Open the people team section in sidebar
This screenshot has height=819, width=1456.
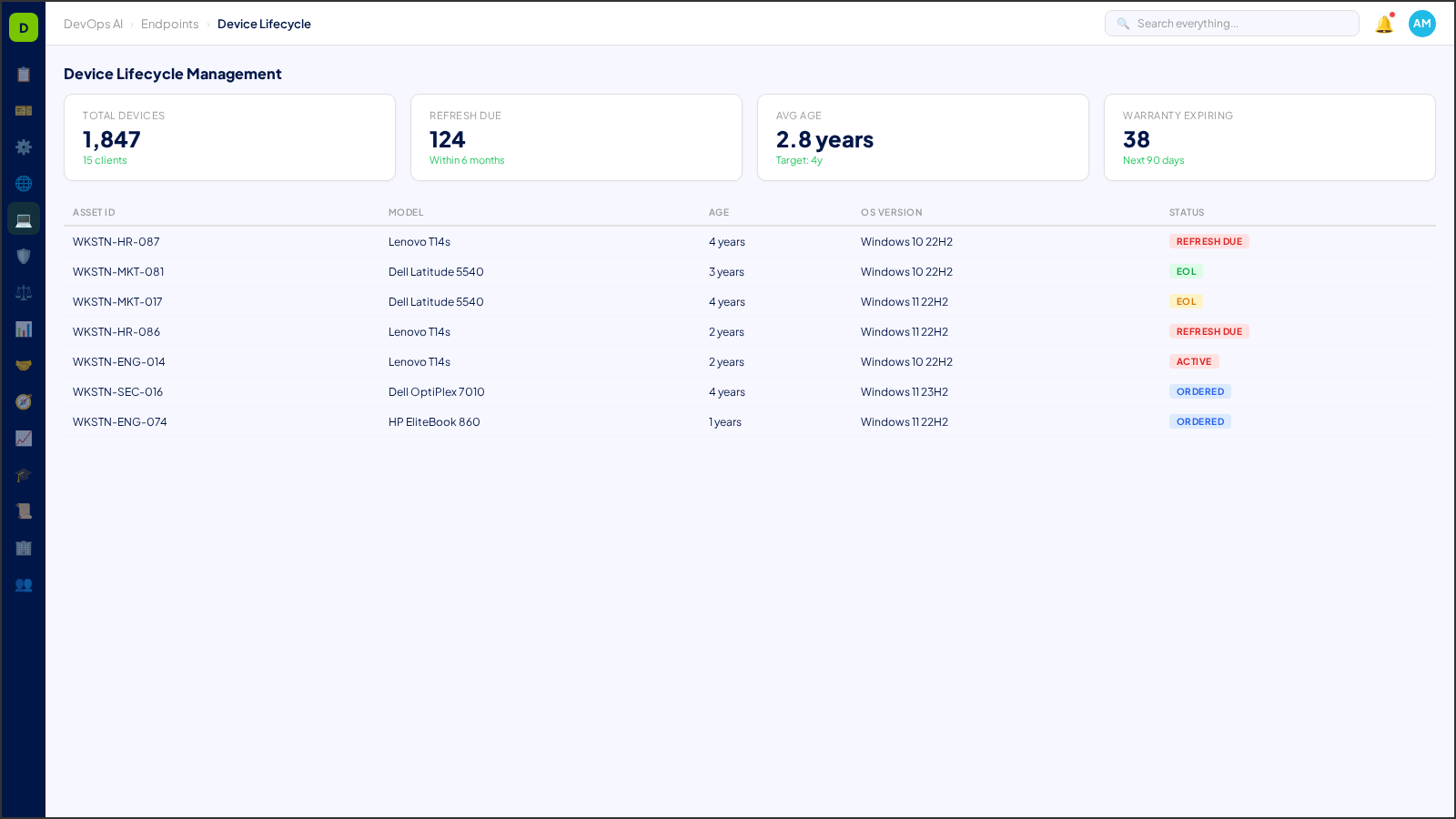(24, 585)
